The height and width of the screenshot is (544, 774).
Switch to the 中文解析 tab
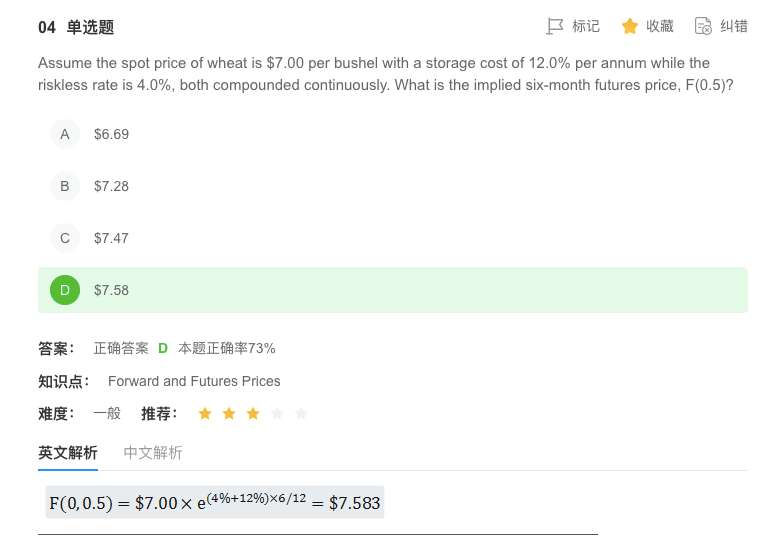[153, 453]
